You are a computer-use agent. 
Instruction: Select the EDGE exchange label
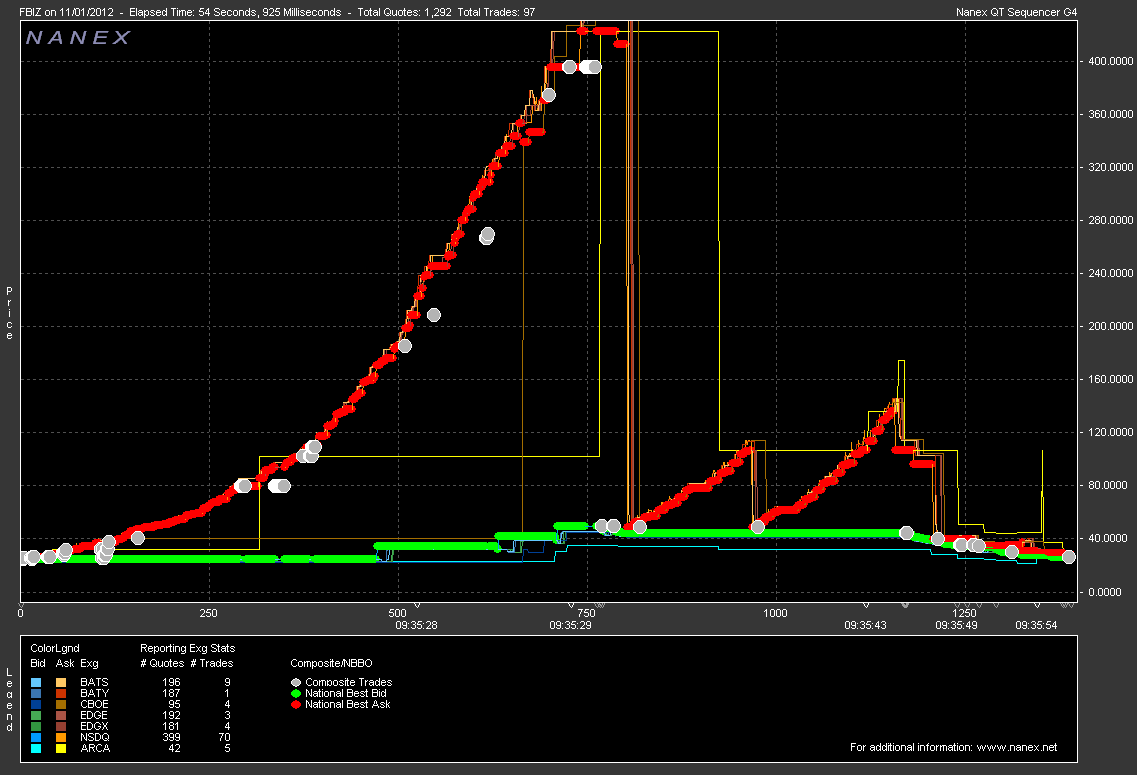[94, 715]
